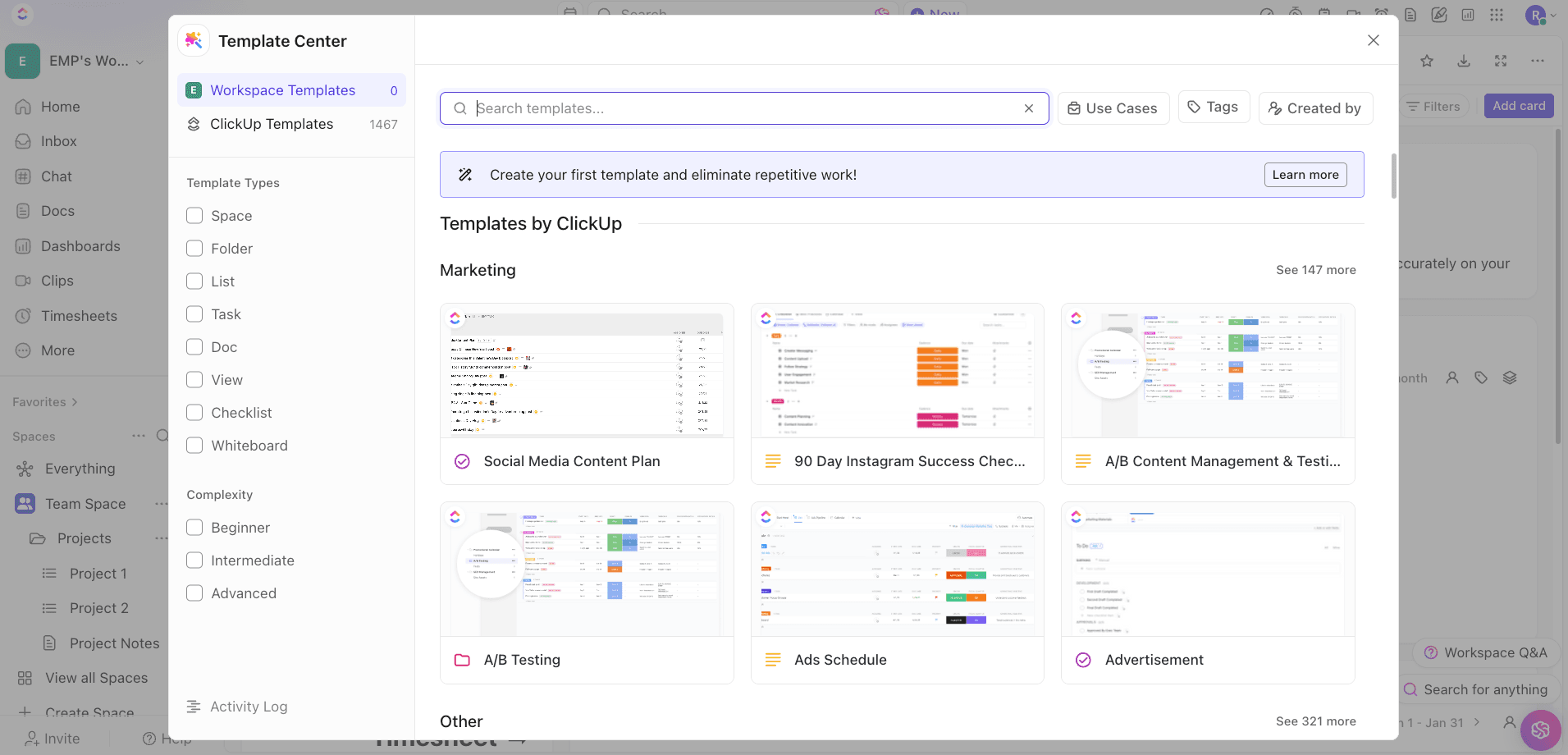Viewport: 1568px width, 755px height.
Task: Open the Activity Log
Action: [237, 707]
